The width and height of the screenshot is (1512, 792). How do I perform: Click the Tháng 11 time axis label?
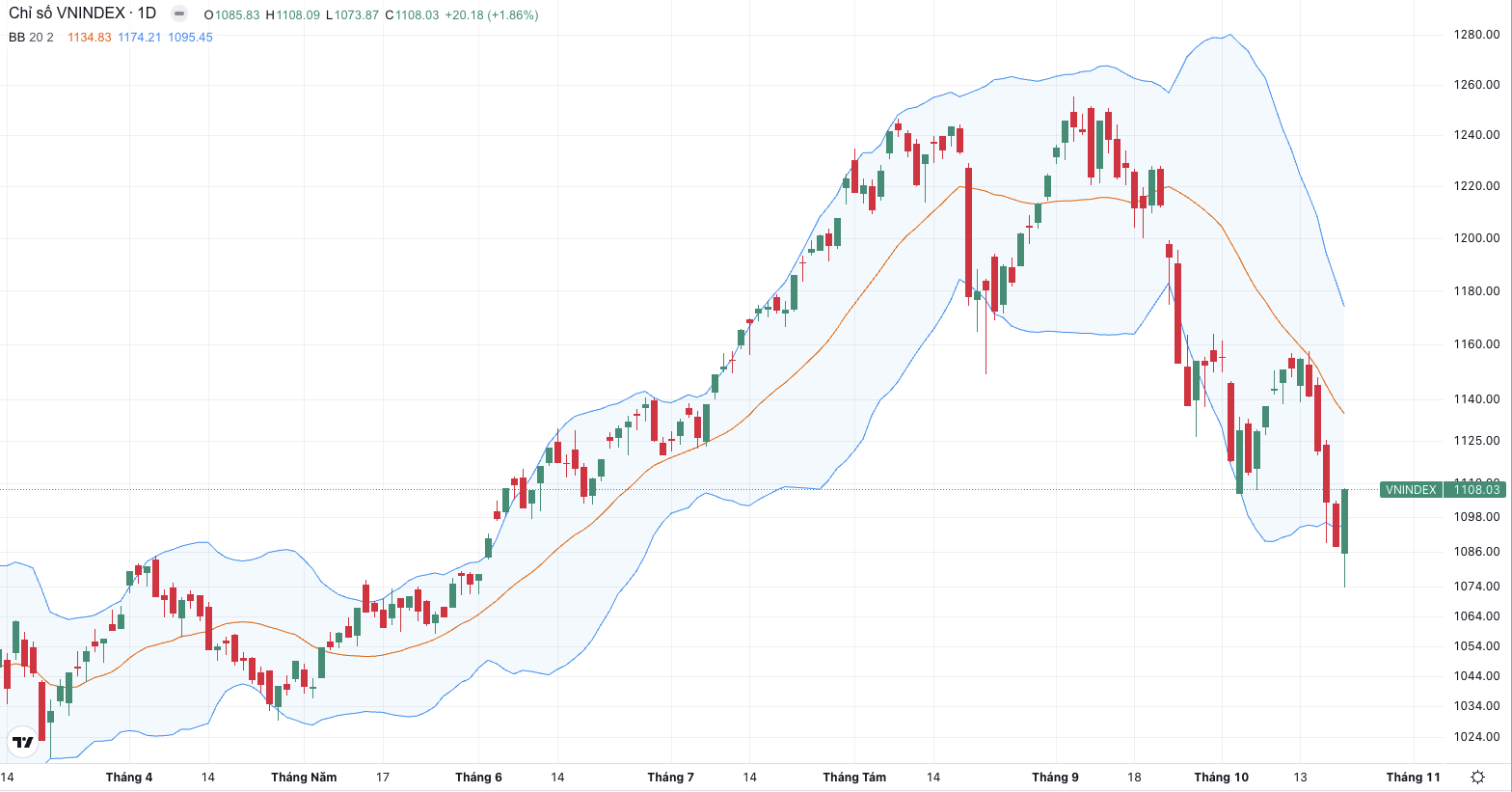coord(1413,777)
